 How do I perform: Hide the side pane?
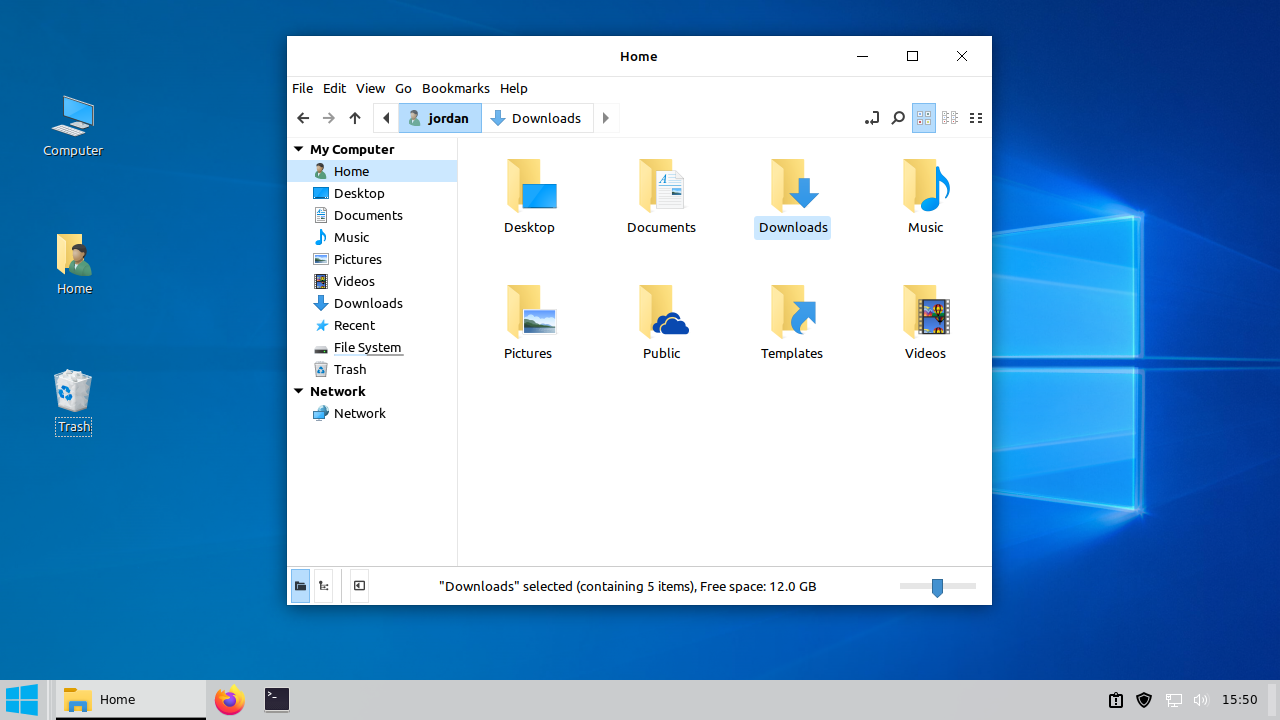tap(359, 586)
